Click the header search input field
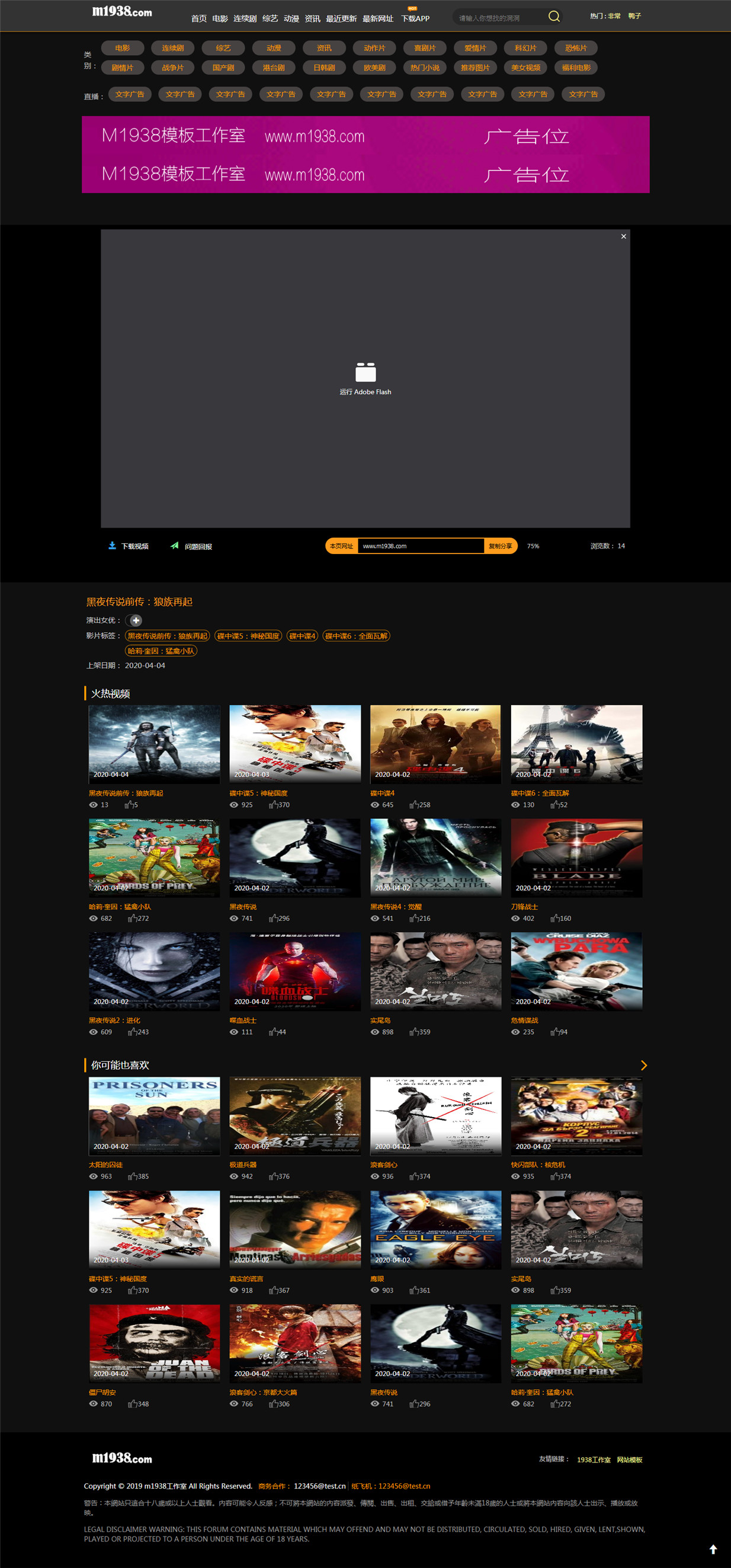The image size is (731, 1568). click(x=499, y=18)
